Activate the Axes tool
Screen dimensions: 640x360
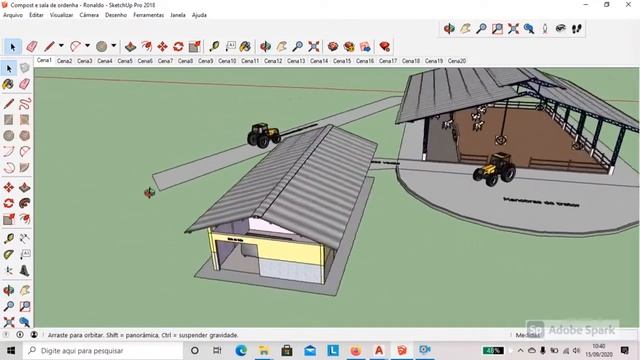pyautogui.click(x=9, y=270)
